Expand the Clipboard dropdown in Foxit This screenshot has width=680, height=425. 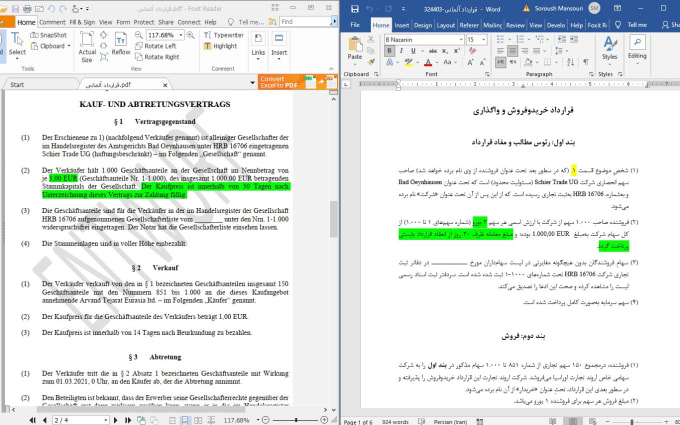(69, 46)
